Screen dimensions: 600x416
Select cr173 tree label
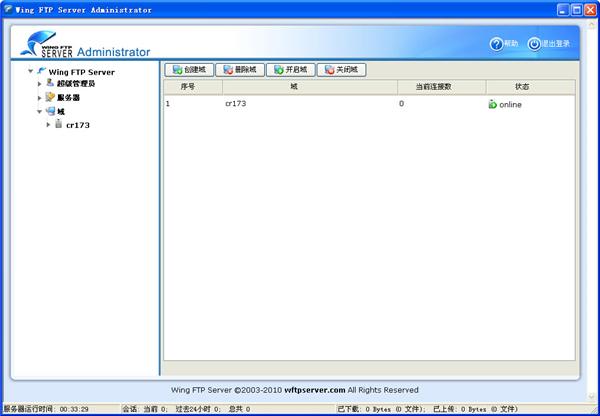78,125
